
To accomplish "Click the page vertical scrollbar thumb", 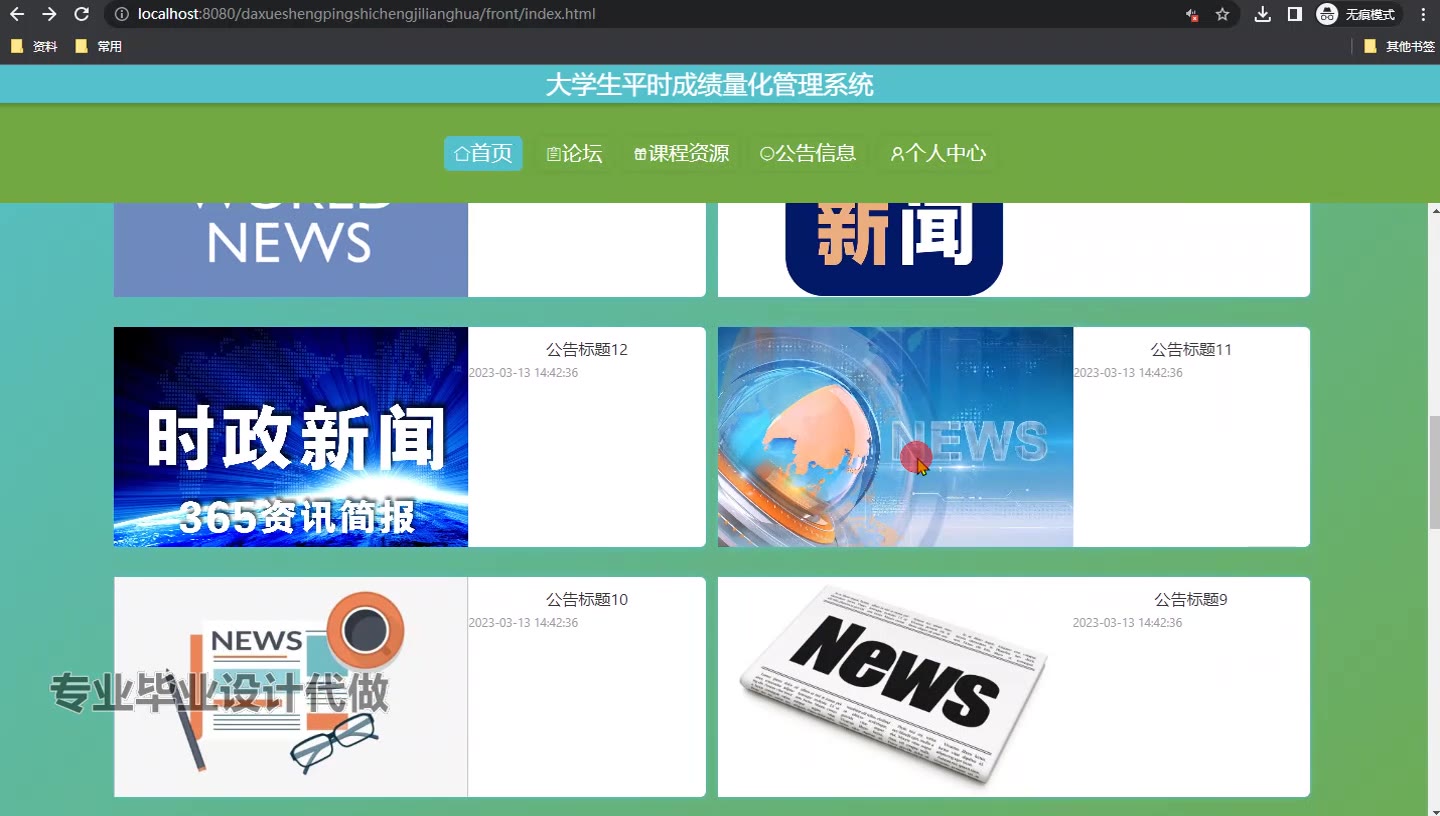I will 1434,473.
